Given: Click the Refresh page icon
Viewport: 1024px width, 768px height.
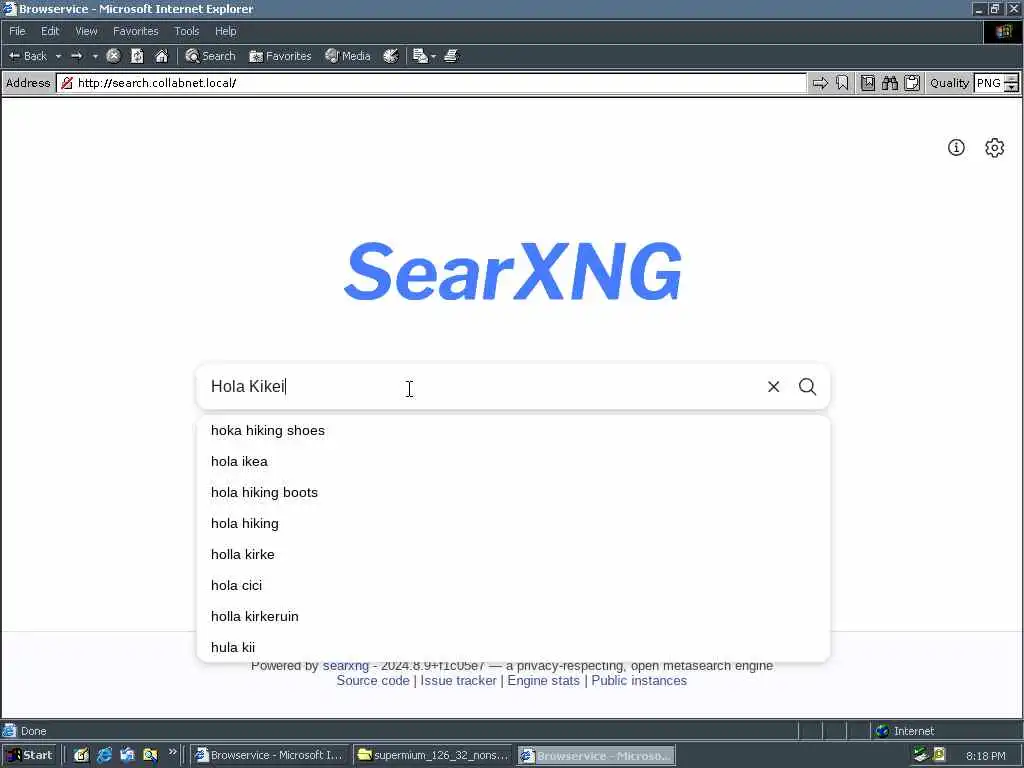Looking at the screenshot, I should click(x=137, y=56).
